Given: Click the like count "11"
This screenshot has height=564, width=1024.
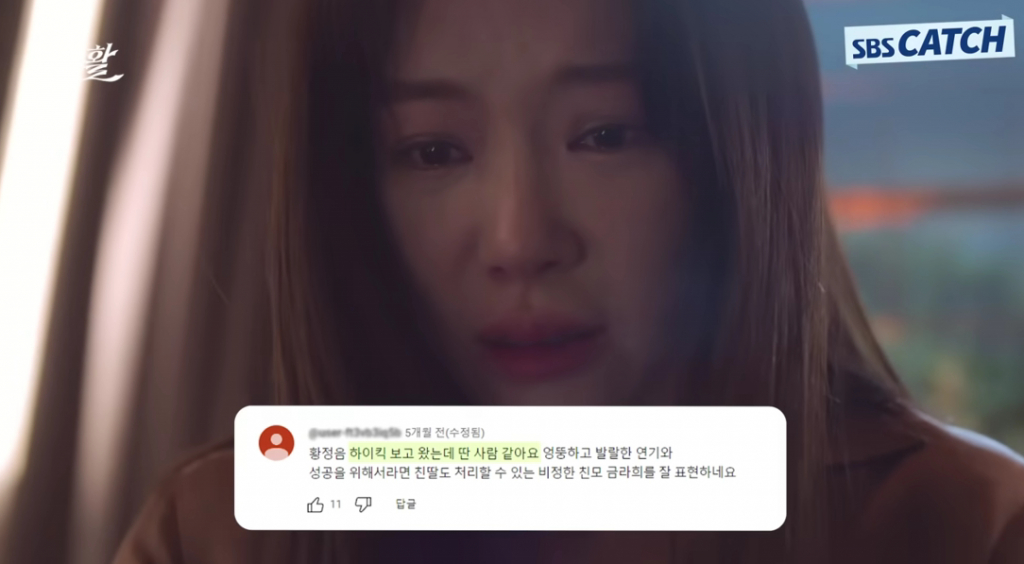Looking at the screenshot, I should point(335,504).
